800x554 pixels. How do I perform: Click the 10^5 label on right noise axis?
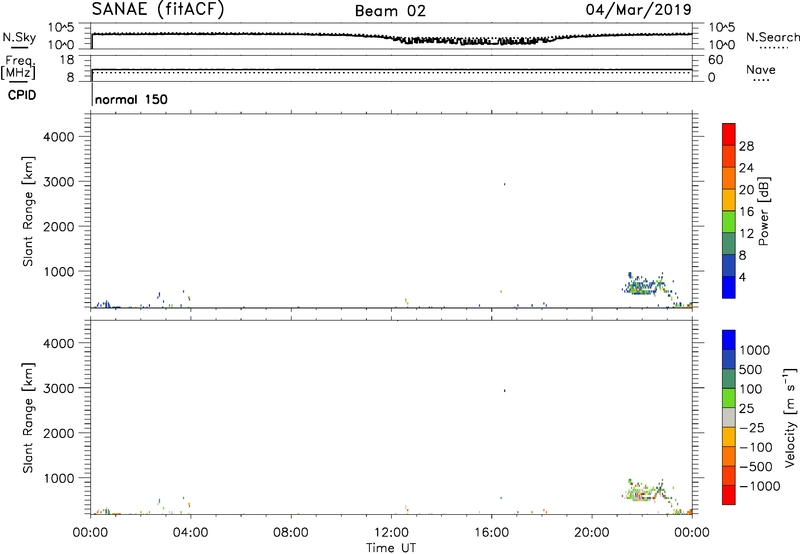click(722, 28)
